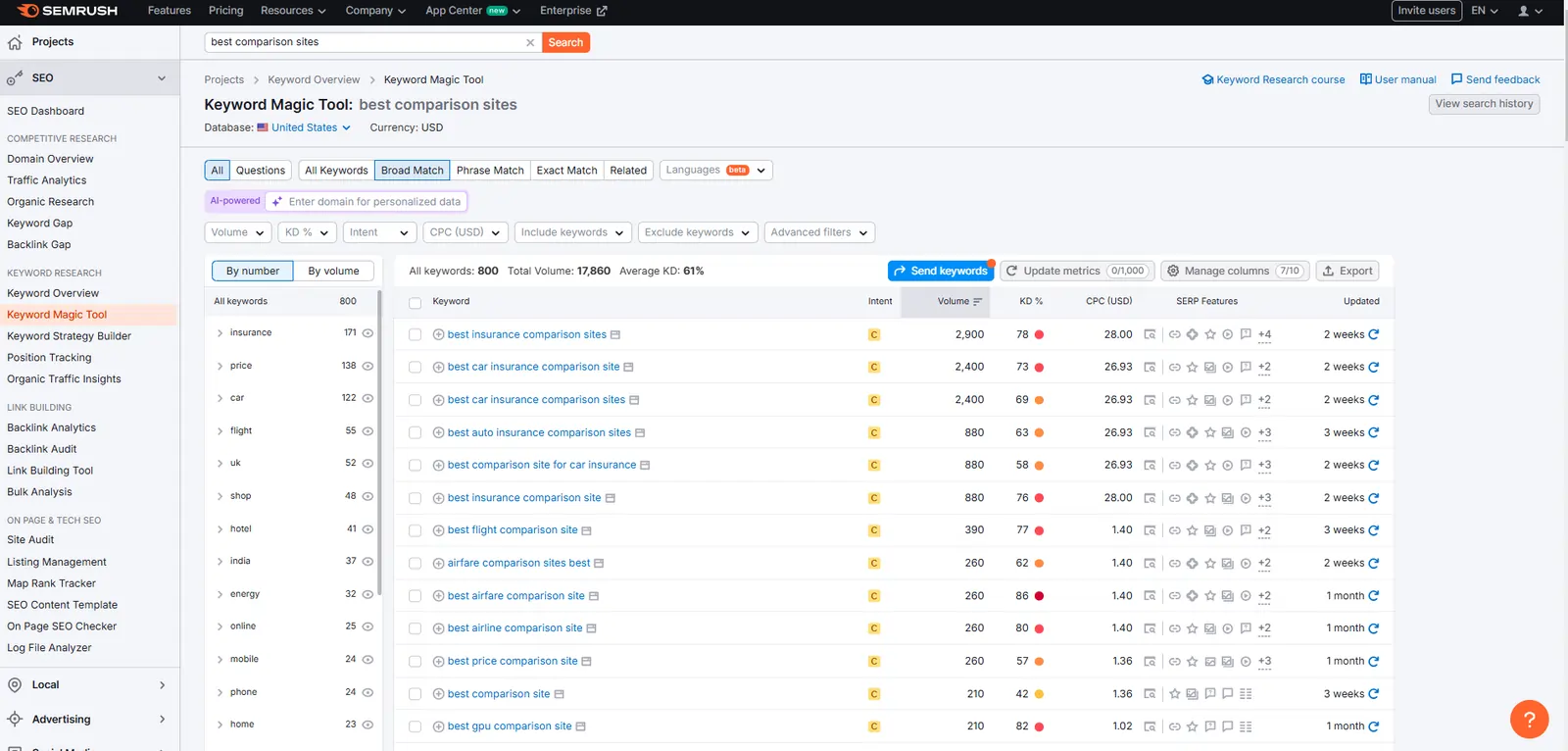The height and width of the screenshot is (751, 1568).
Task: Open SERP snapshot icon for airfare comparison sites best
Action: pyautogui.click(x=599, y=563)
